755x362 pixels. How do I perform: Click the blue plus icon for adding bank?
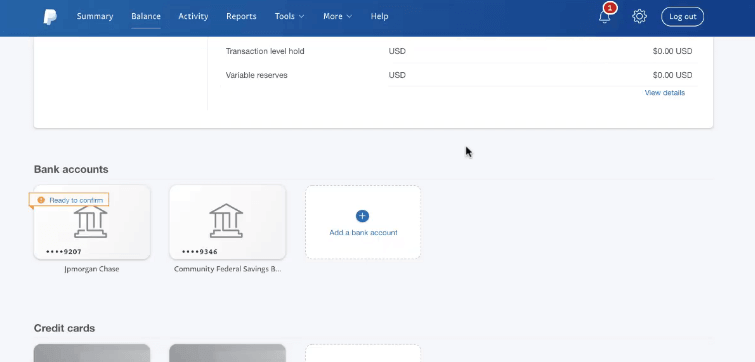(362, 216)
